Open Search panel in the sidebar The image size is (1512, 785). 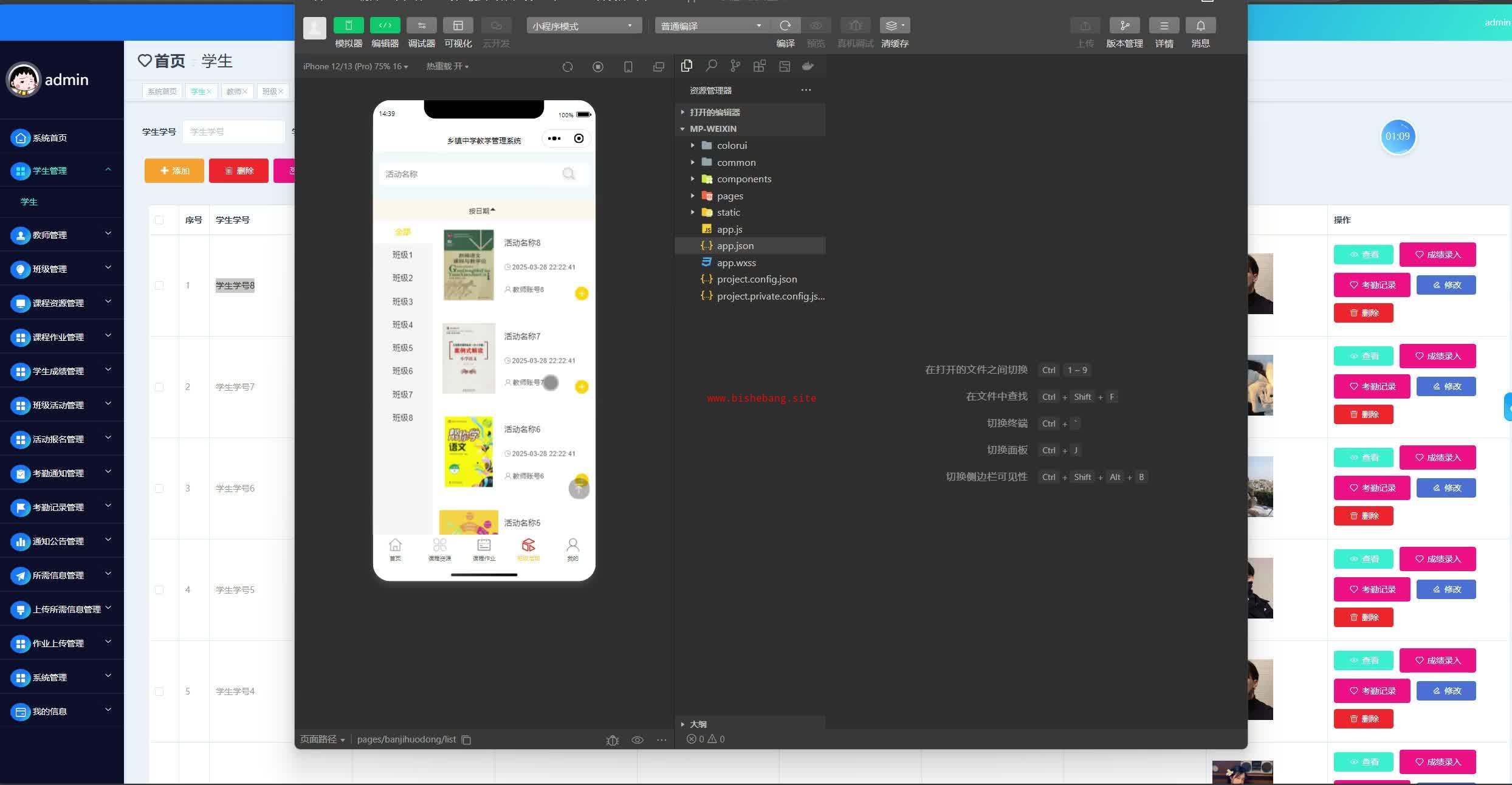coord(711,66)
